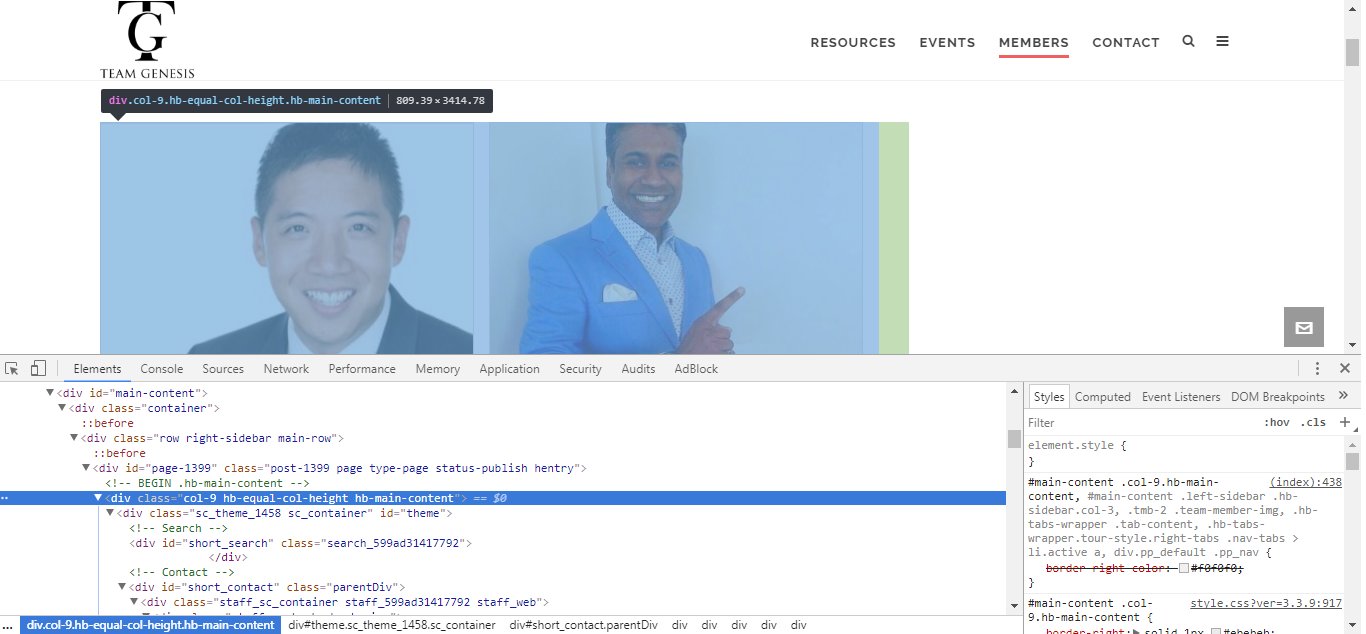Click the Search comment row in DOM
The image size is (1366, 634).
tap(179, 528)
